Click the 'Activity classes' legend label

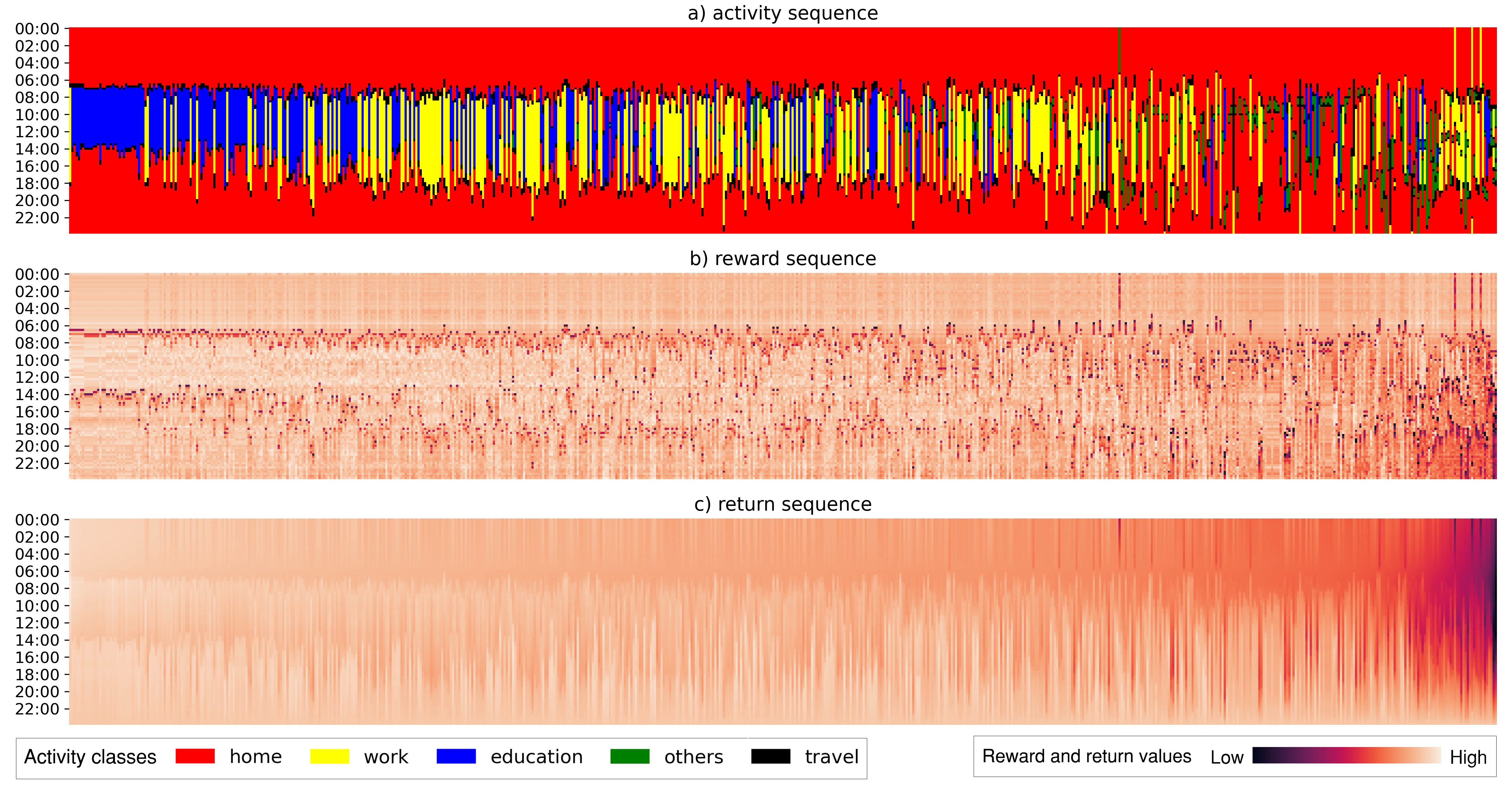pyautogui.click(x=90, y=757)
